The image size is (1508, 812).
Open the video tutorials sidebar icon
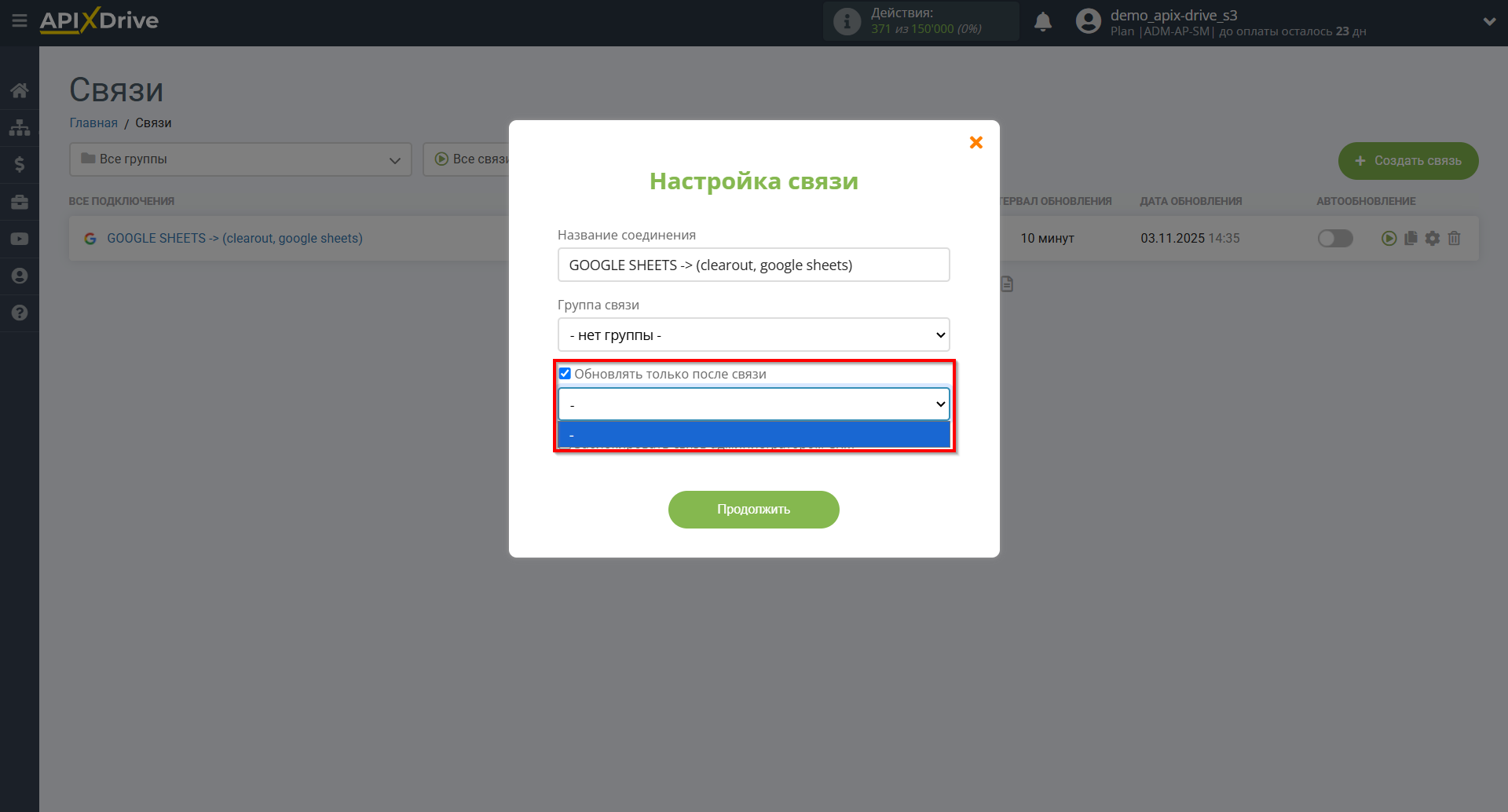(x=19, y=238)
